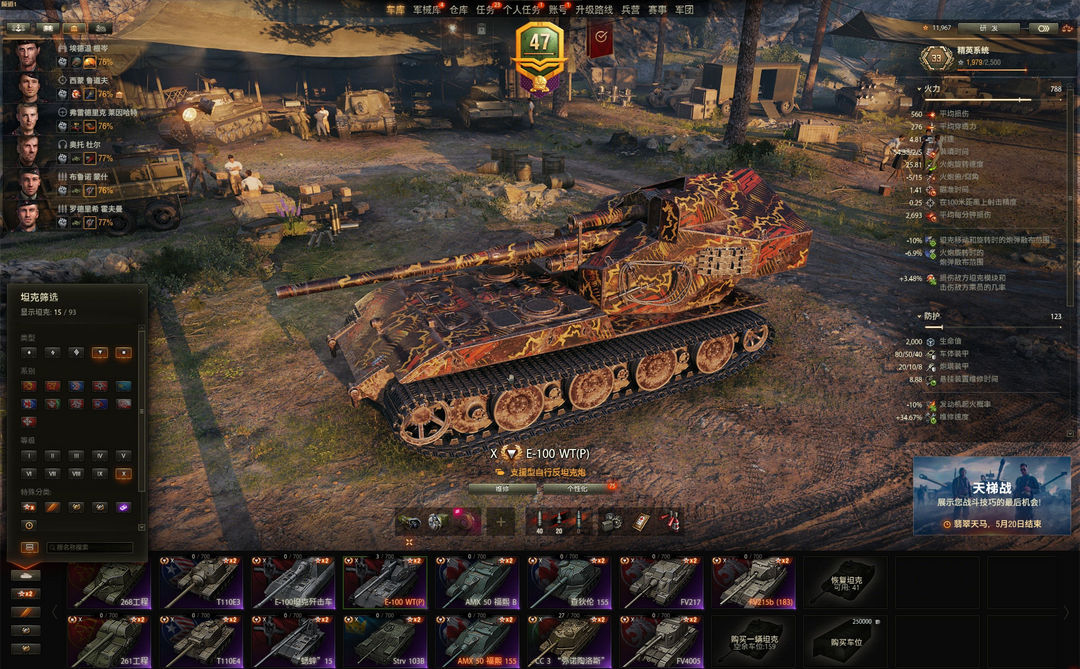1080x669 pixels.
Task: Click the red reserve flag beside the badge
Action: pos(600,39)
